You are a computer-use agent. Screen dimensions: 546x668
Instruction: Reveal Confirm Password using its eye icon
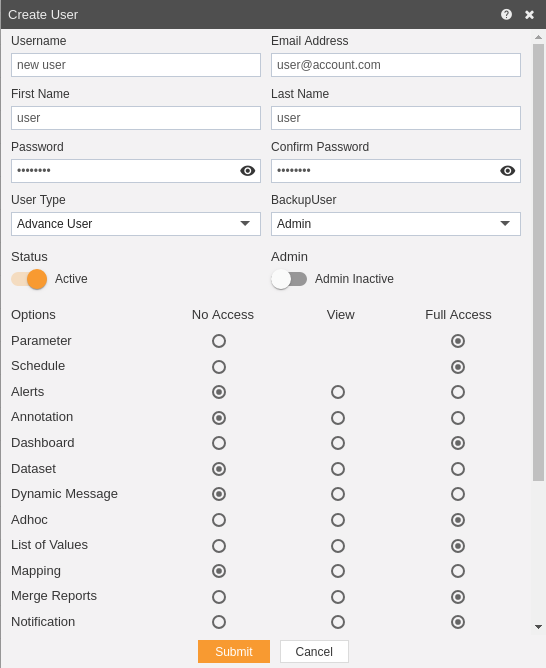pyautogui.click(x=507, y=171)
